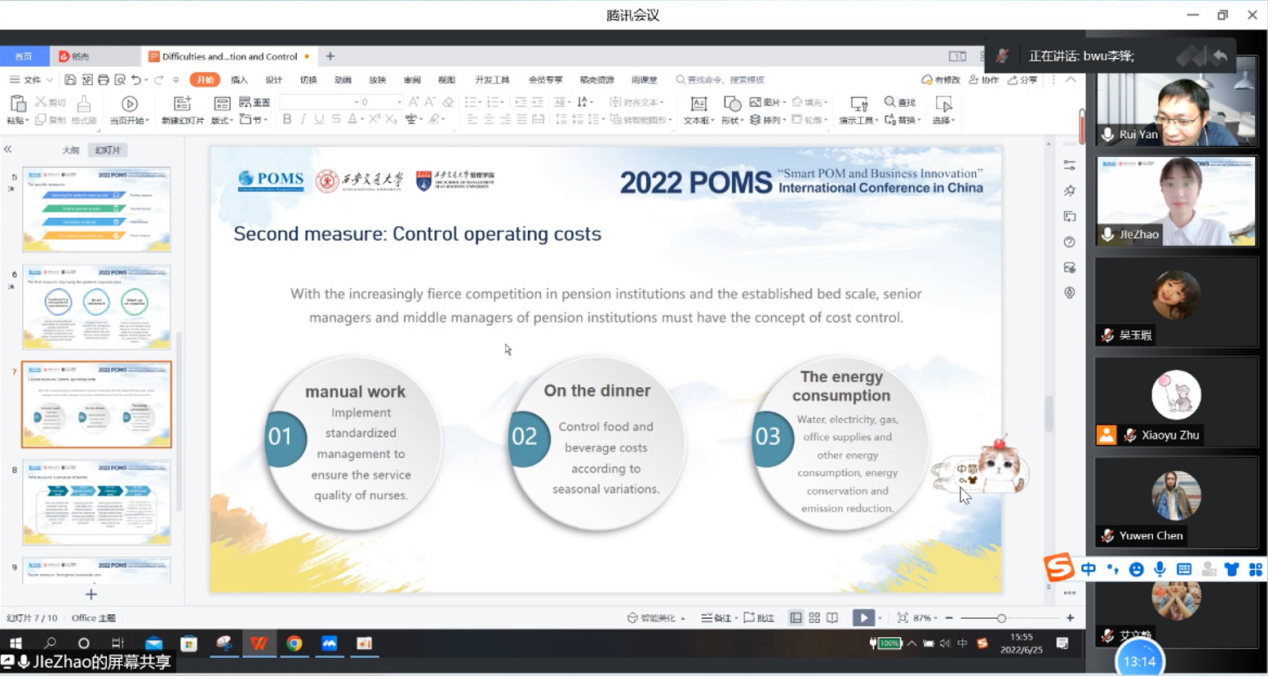1268x676 pixels.
Task: Click the Save icon in quick access toolbar
Action: pyautogui.click(x=70, y=80)
